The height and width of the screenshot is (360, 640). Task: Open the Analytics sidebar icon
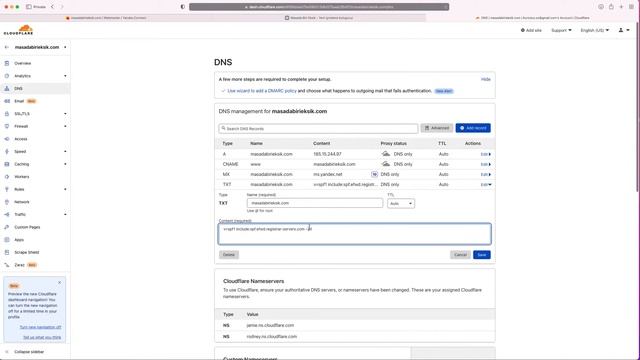click(x=7, y=76)
